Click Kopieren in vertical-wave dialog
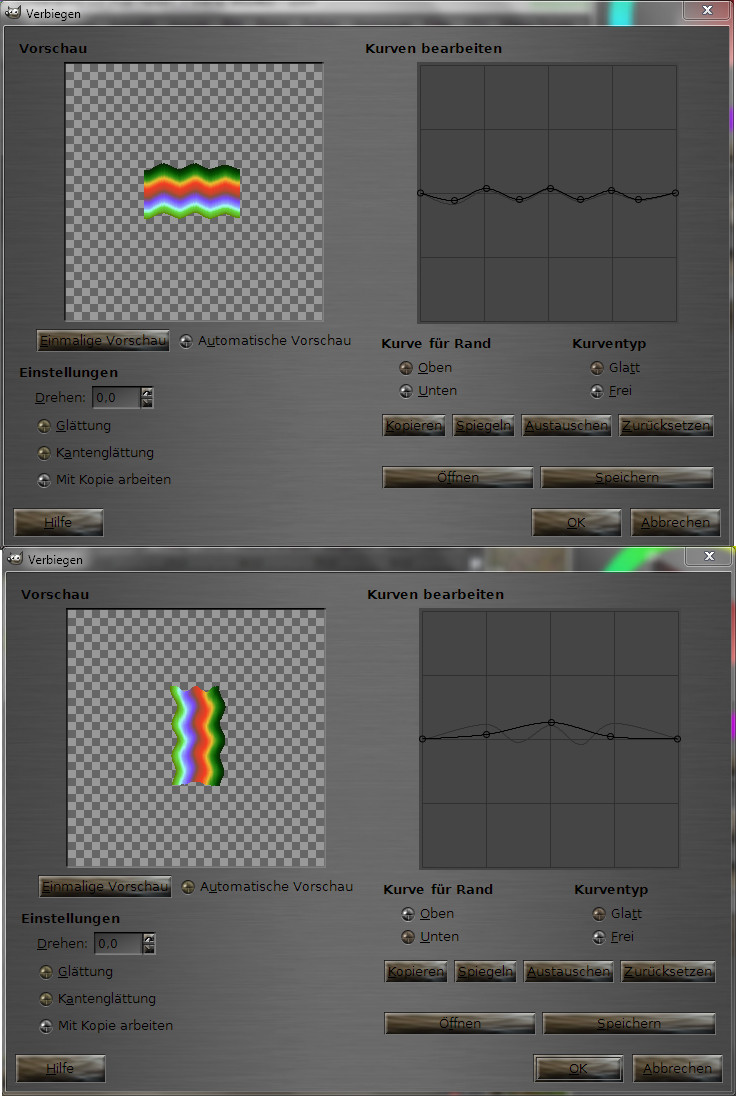The height and width of the screenshot is (1096, 736). click(x=416, y=972)
